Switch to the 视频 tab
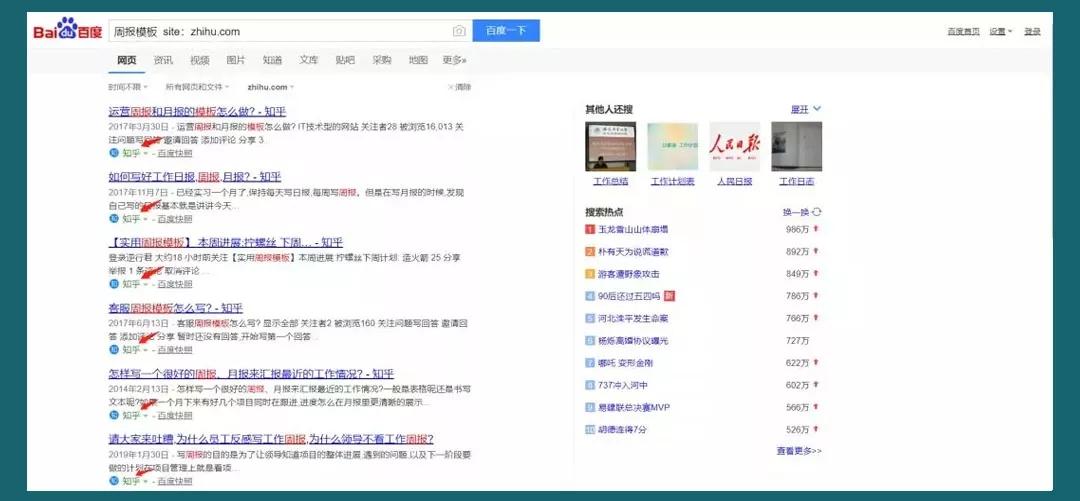 pyautogui.click(x=200, y=60)
